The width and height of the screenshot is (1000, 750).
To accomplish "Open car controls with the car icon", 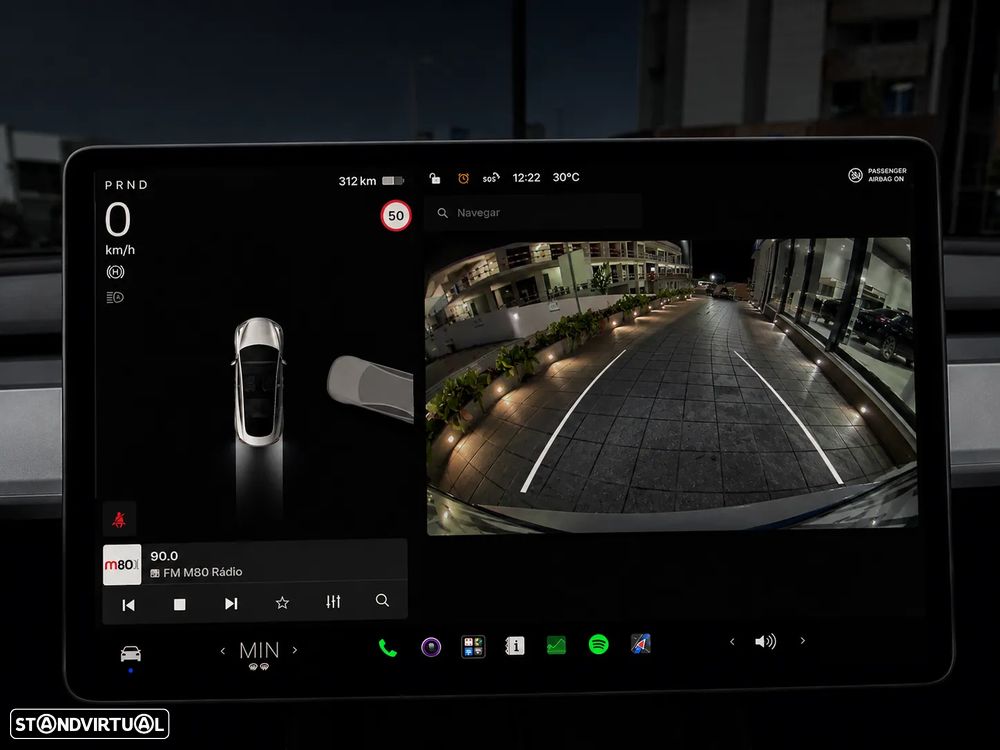I will pos(131,654).
